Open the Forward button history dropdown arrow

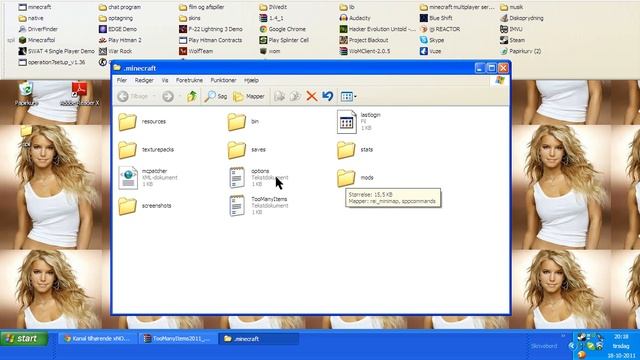179,96
